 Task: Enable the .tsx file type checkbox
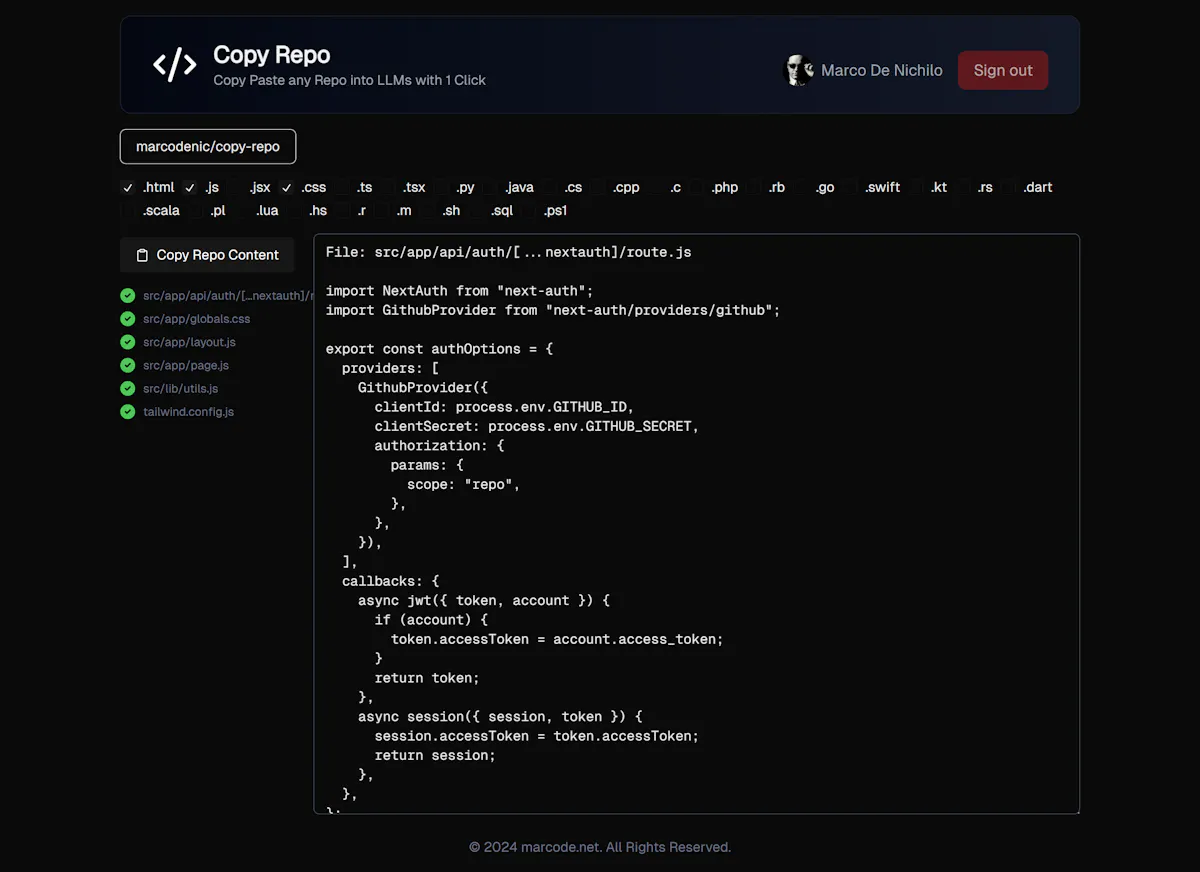coord(388,187)
